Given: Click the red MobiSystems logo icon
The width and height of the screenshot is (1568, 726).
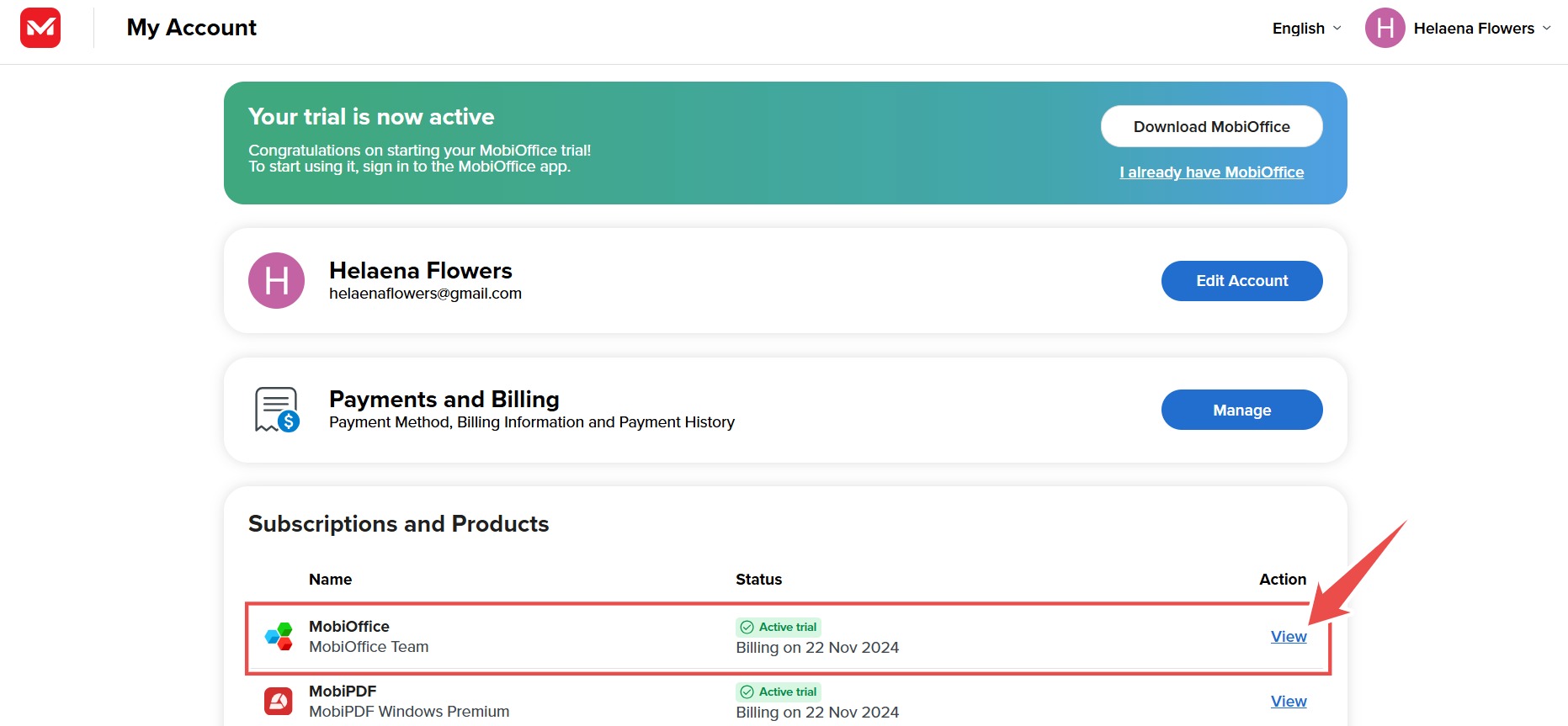Looking at the screenshot, I should 40,28.
